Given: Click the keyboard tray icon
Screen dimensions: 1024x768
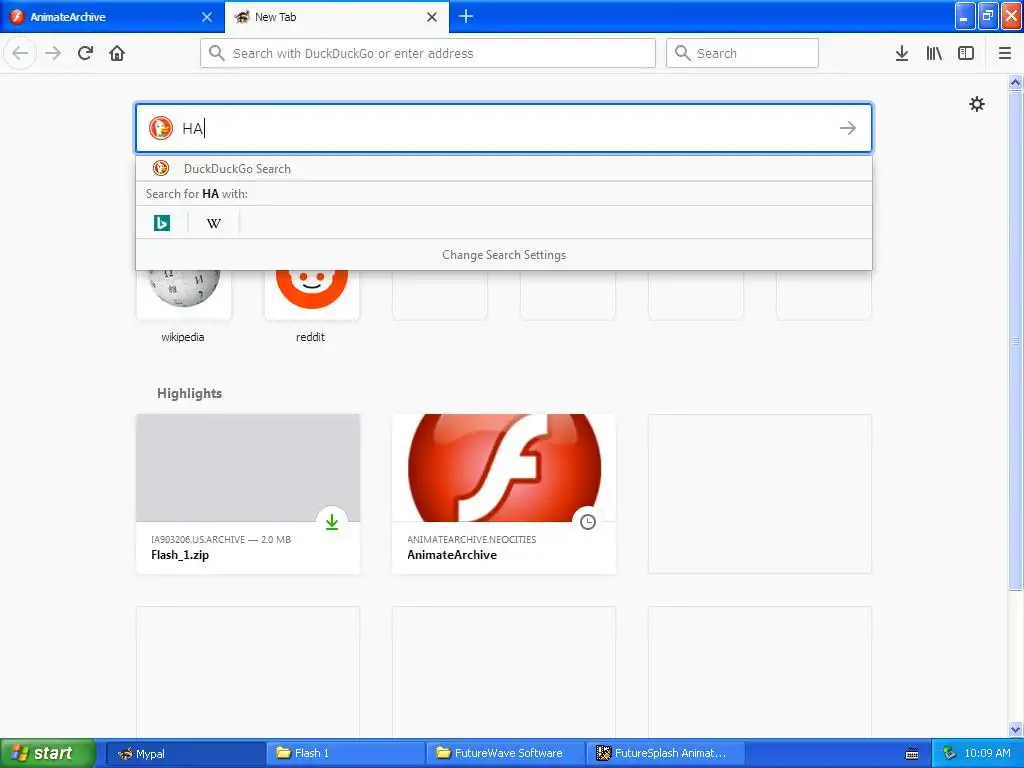Looking at the screenshot, I should 912,754.
